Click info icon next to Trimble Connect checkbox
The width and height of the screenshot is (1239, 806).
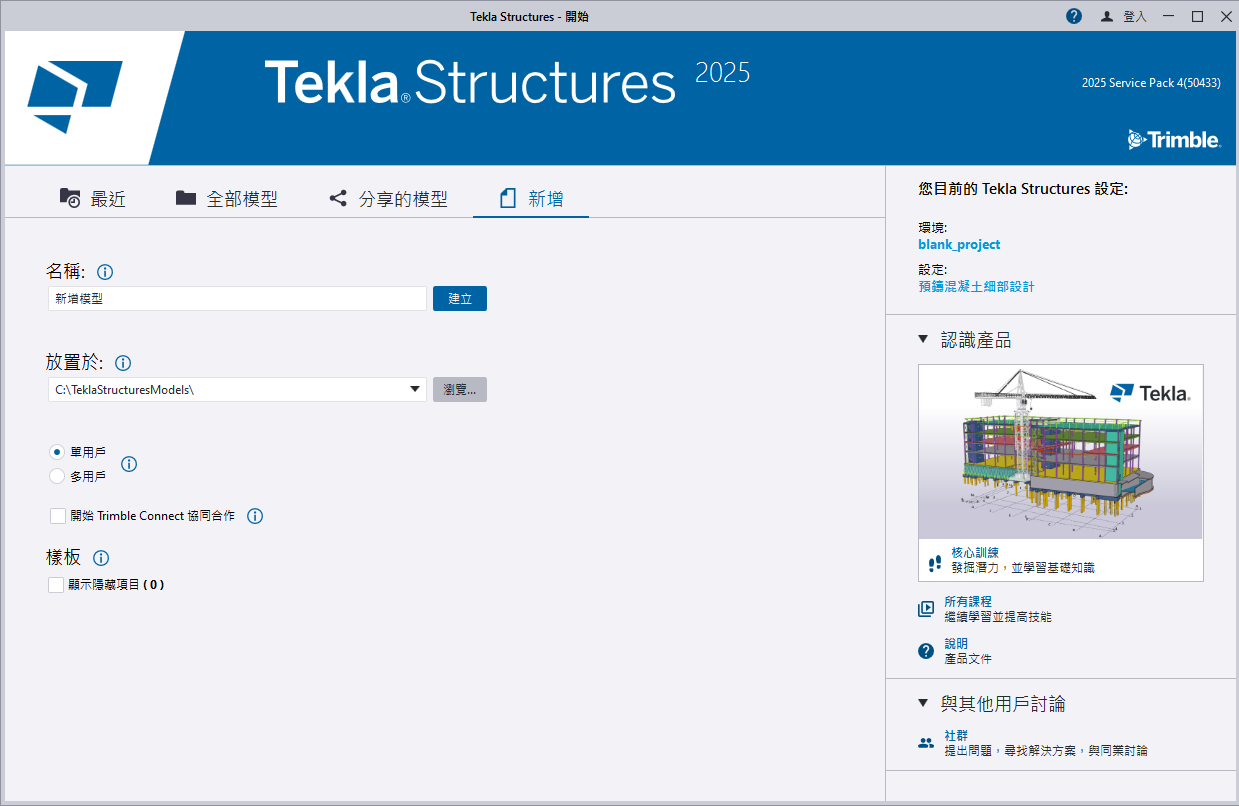pos(255,516)
